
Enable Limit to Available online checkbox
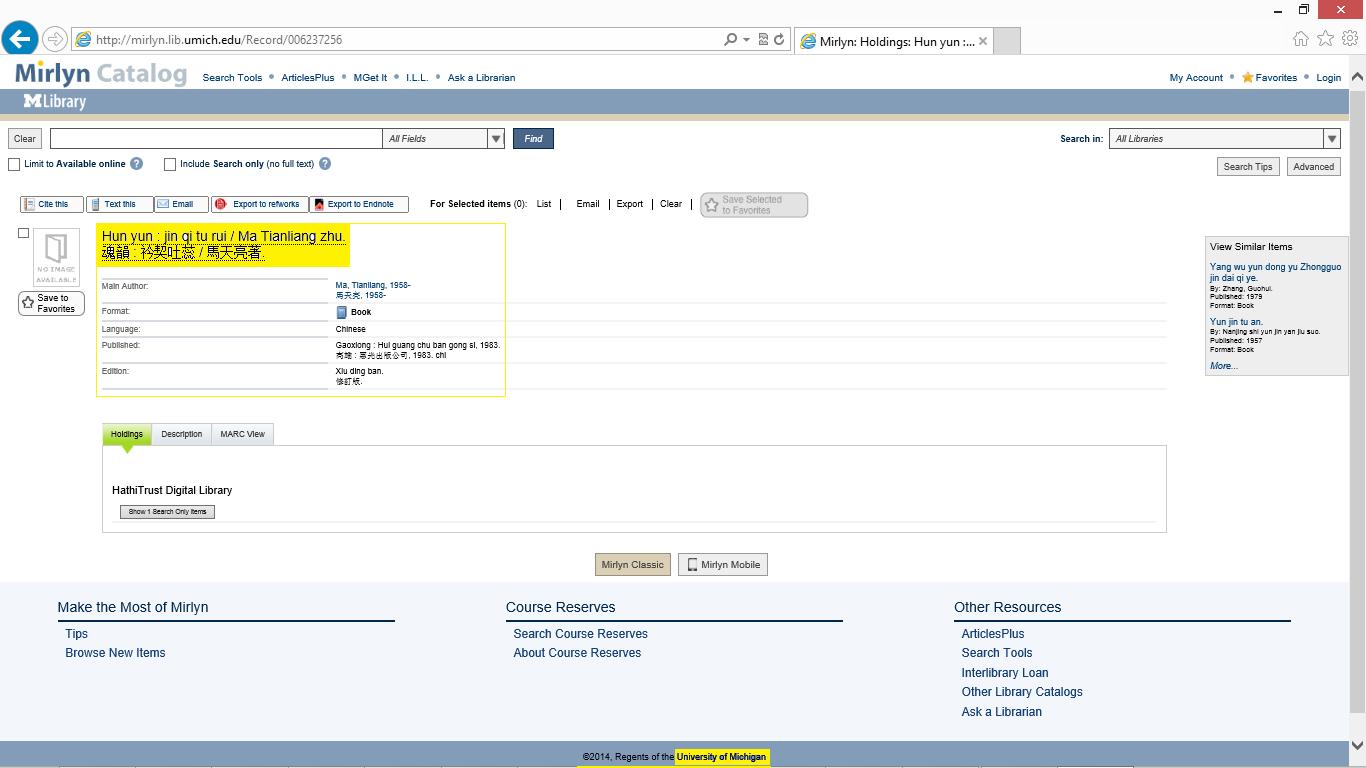click(x=14, y=164)
